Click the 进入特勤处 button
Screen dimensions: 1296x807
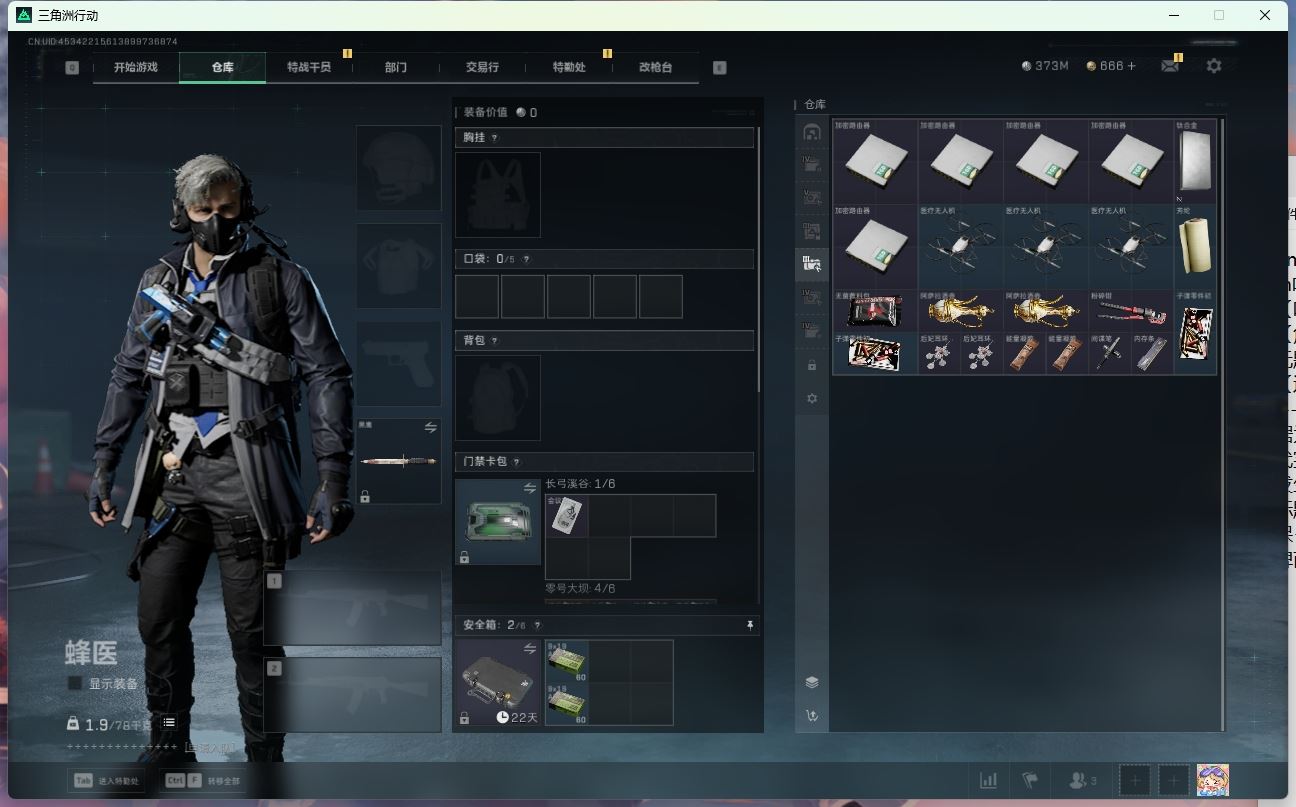(105, 780)
